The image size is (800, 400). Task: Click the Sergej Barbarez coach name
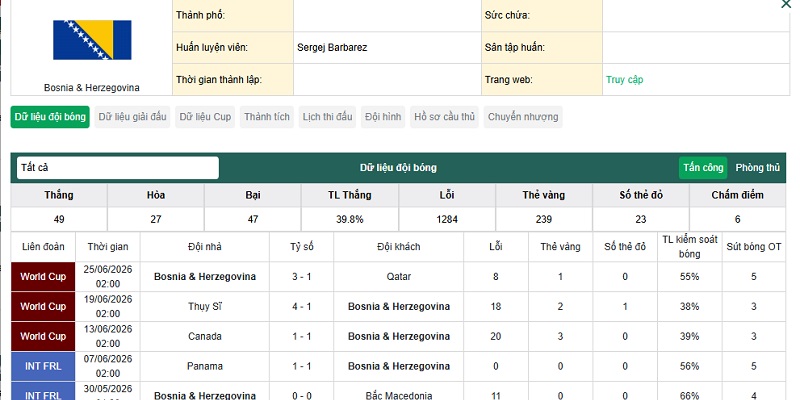tap(332, 47)
